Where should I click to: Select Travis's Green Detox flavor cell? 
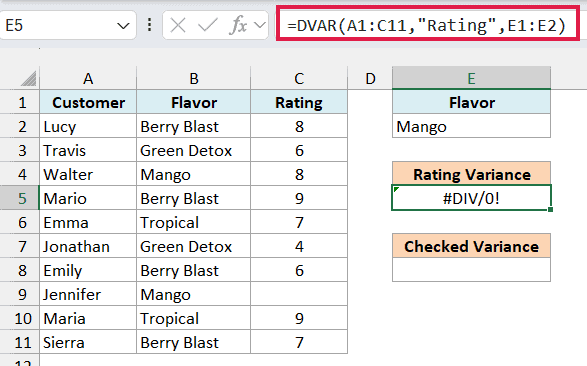pos(194,150)
